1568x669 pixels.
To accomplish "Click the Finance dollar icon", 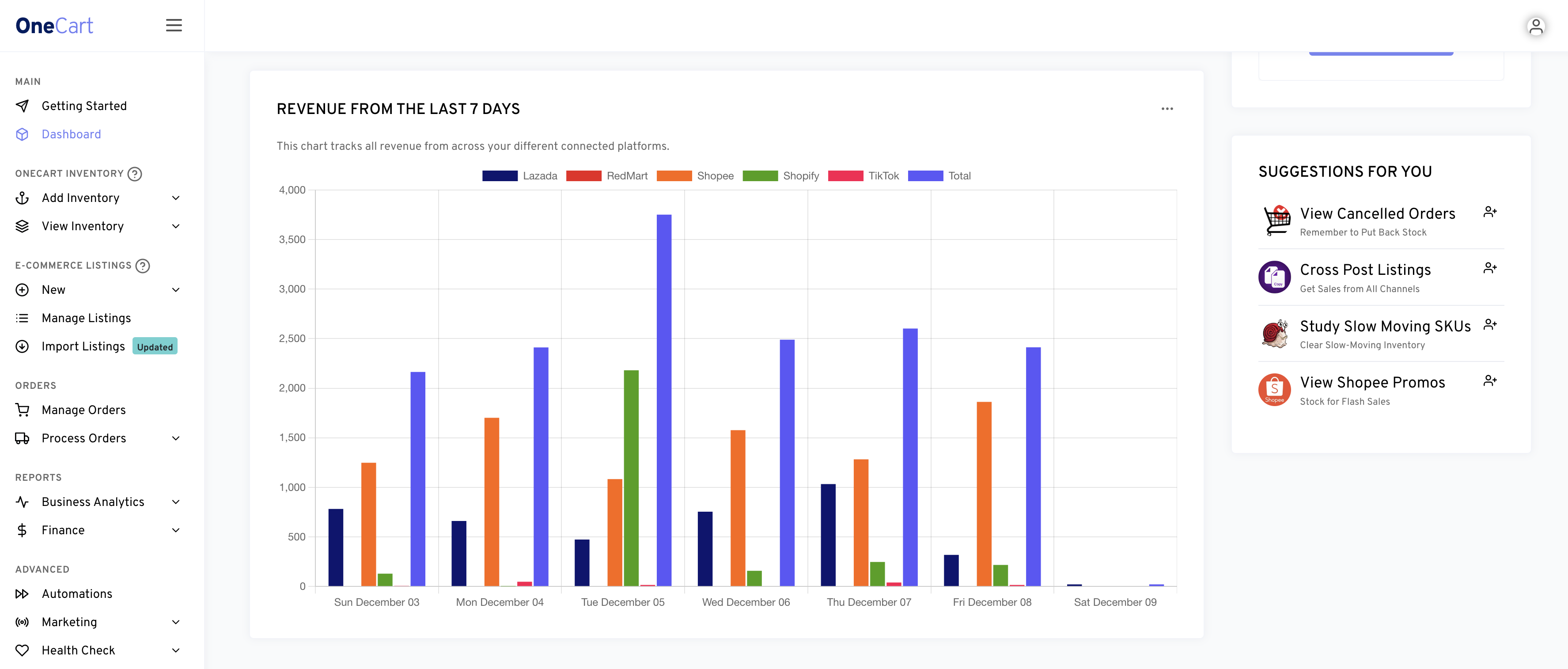I will pos(23,530).
